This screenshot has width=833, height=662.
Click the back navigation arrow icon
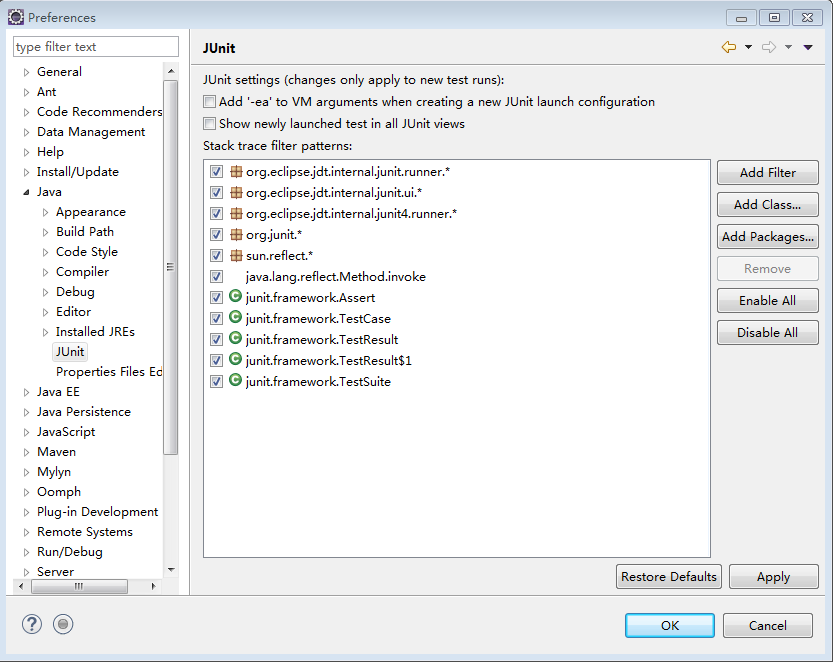[x=729, y=47]
